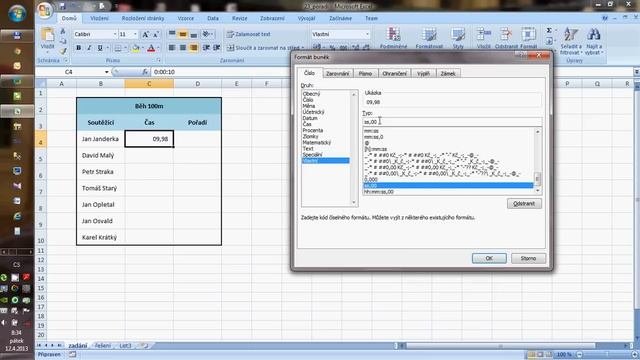
Task: Click the Center horizontally icon
Action: click(183, 48)
